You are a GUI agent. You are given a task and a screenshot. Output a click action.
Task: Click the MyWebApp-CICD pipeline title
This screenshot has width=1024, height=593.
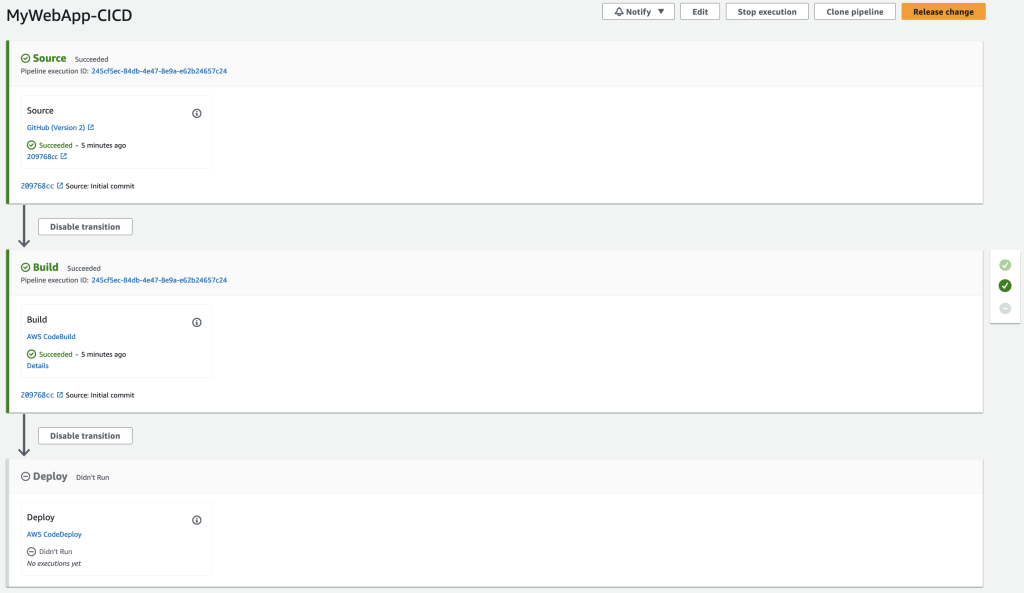coord(69,15)
